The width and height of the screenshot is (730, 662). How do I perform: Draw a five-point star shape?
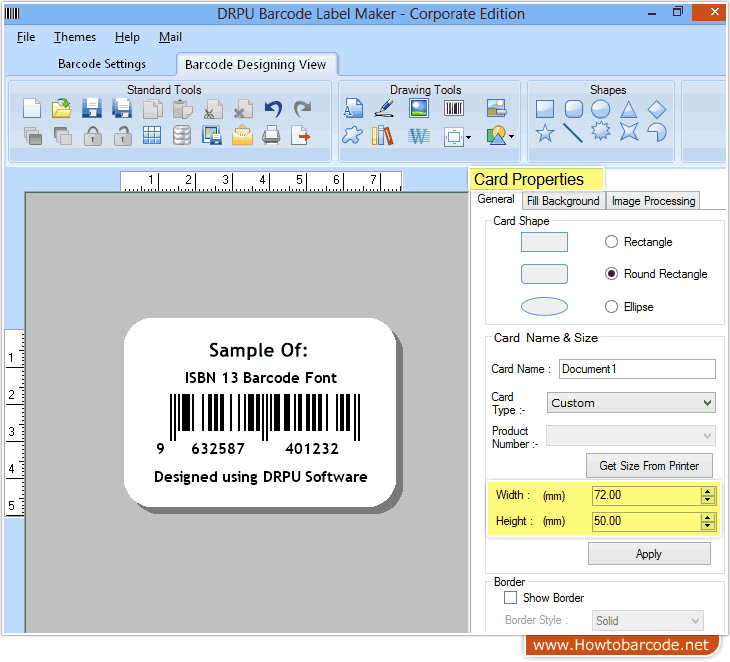[x=545, y=133]
